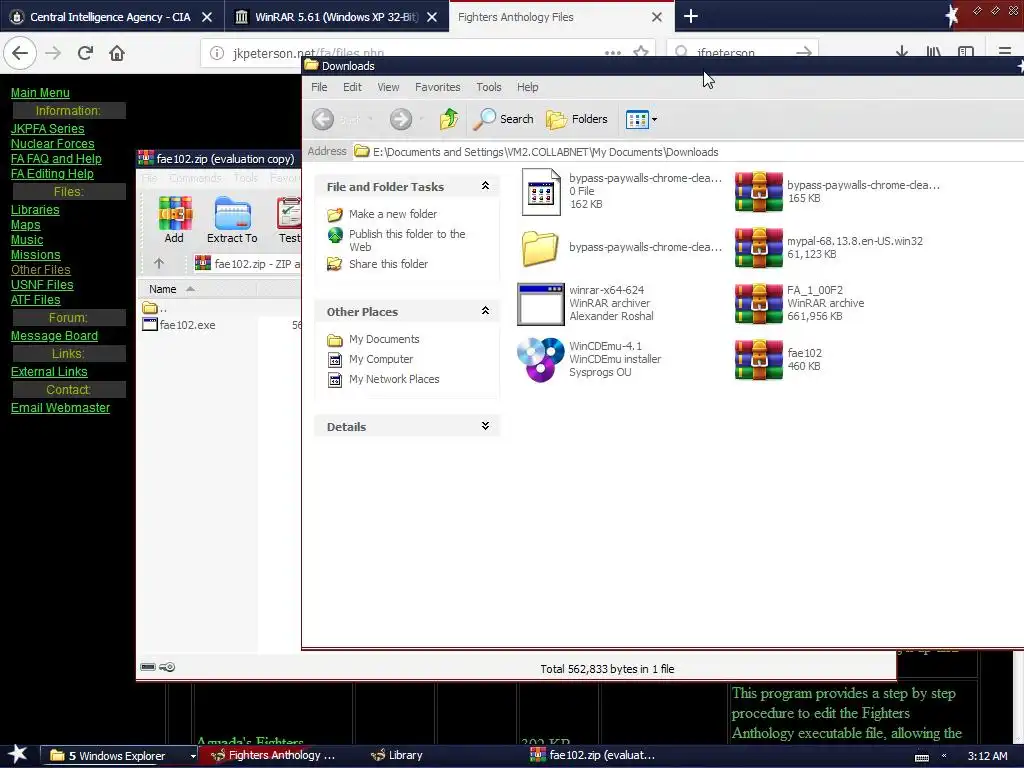Click Publish this folder to the Web
This screenshot has width=1024, height=768.
pyautogui.click(x=407, y=240)
